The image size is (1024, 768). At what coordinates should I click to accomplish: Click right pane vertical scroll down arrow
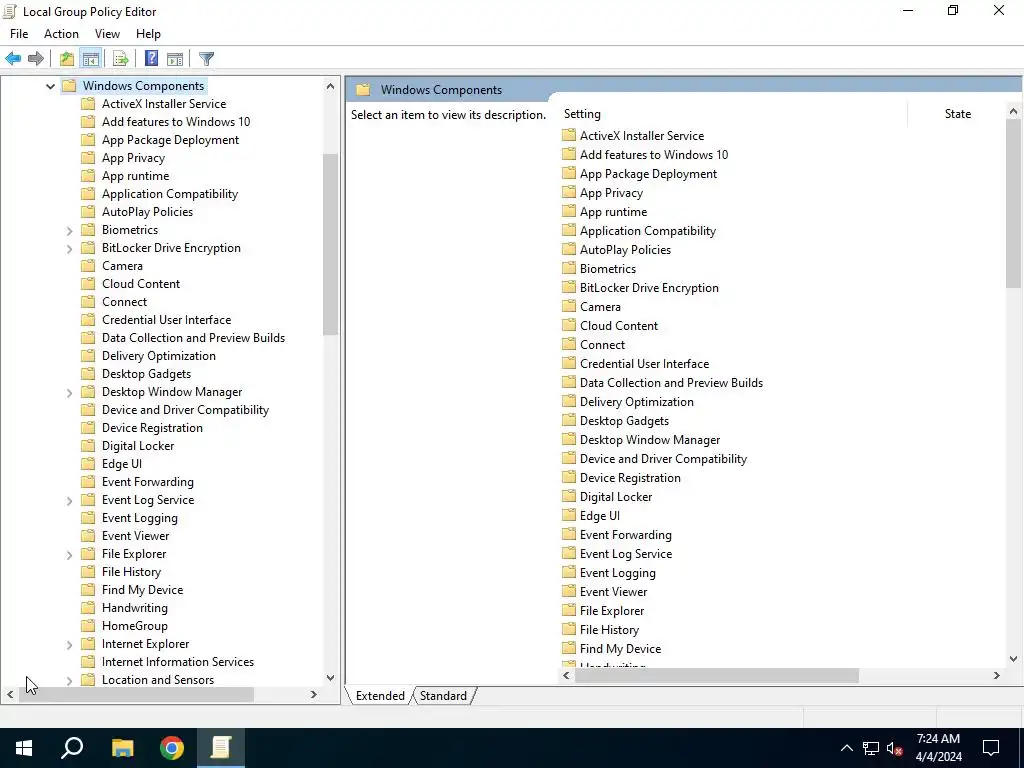click(x=1014, y=658)
